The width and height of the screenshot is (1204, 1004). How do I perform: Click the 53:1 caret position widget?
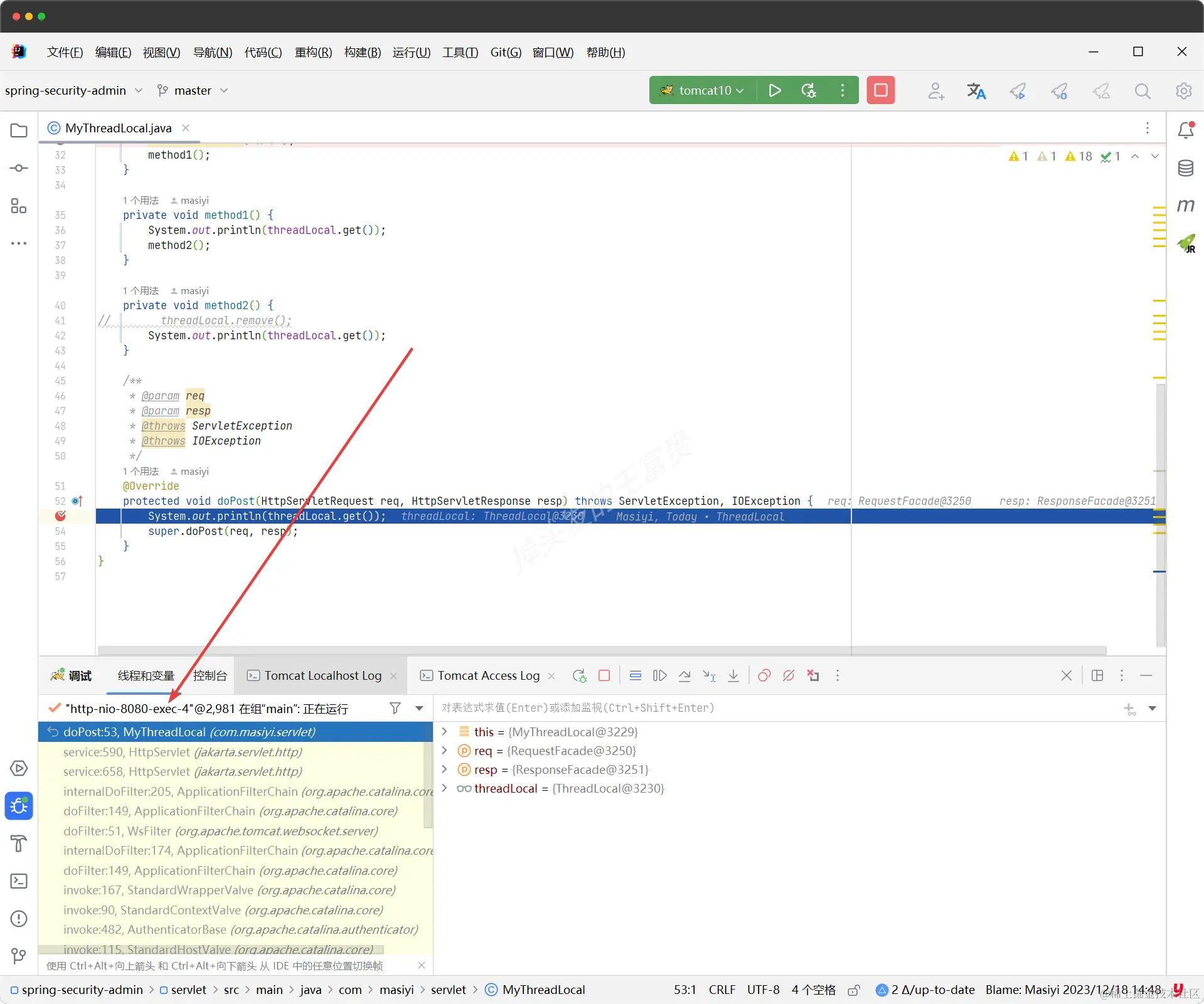[685, 990]
